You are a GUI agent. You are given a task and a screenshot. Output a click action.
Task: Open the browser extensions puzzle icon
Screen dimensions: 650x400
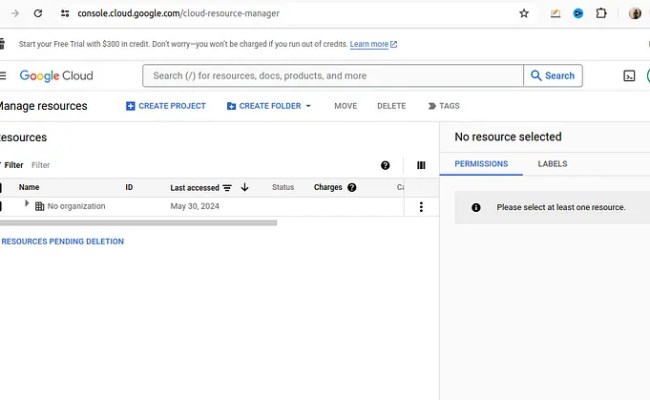(601, 13)
